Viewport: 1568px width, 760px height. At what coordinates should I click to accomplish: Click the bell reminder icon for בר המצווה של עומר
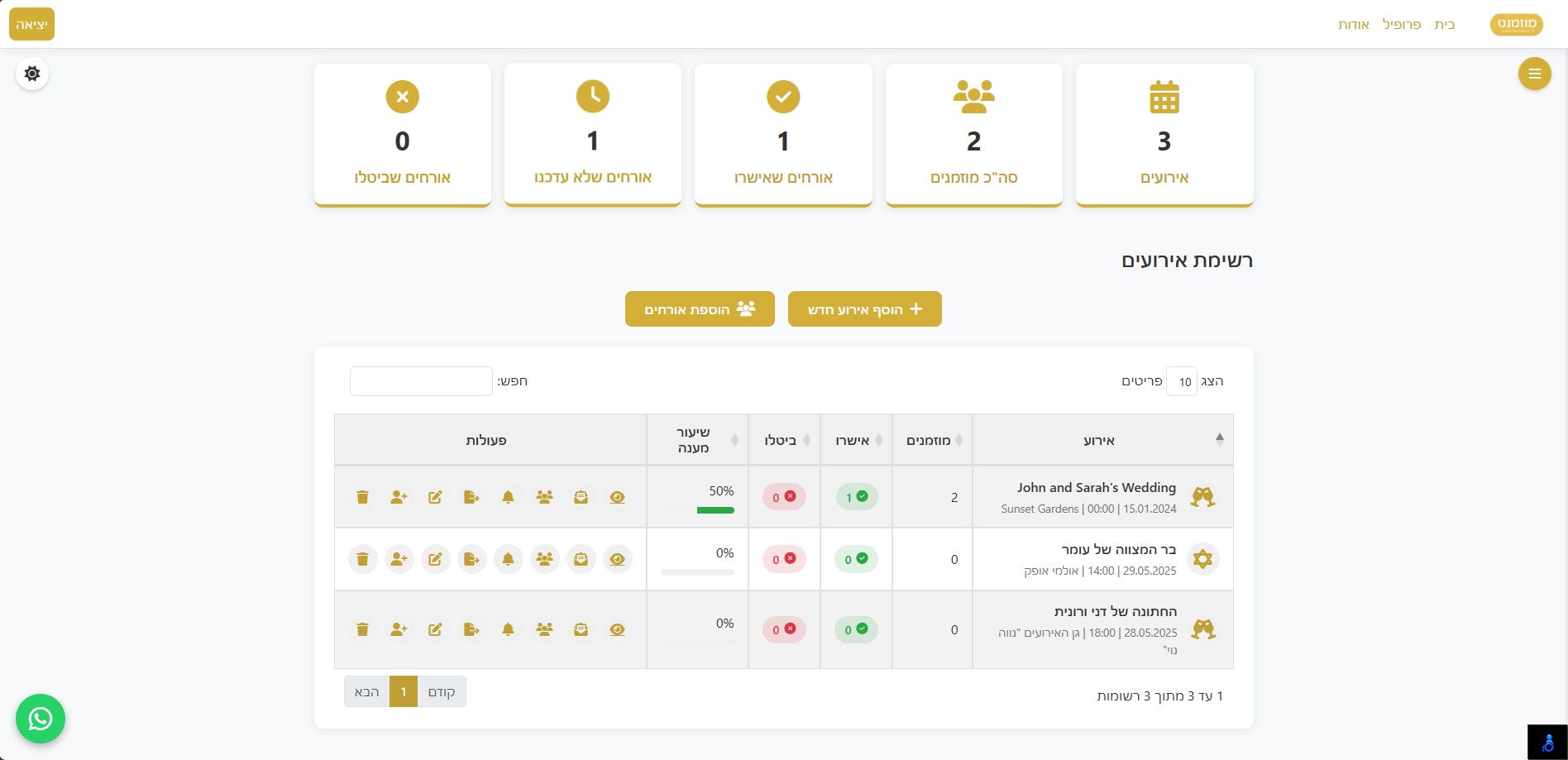coord(508,559)
